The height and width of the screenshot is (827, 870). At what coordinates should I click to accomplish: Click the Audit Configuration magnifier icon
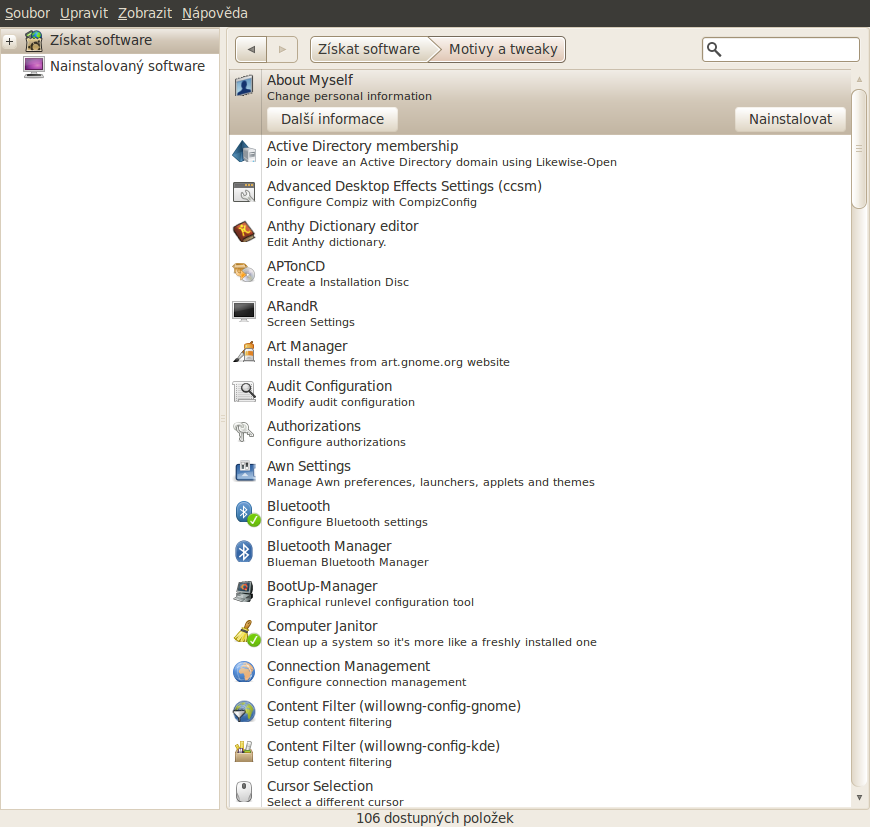pos(244,392)
